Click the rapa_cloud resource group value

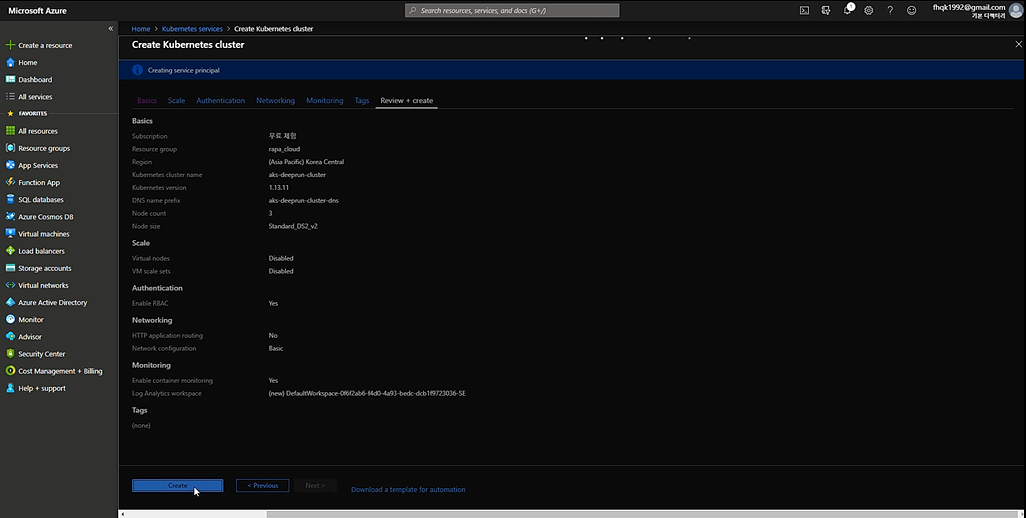(x=284, y=149)
